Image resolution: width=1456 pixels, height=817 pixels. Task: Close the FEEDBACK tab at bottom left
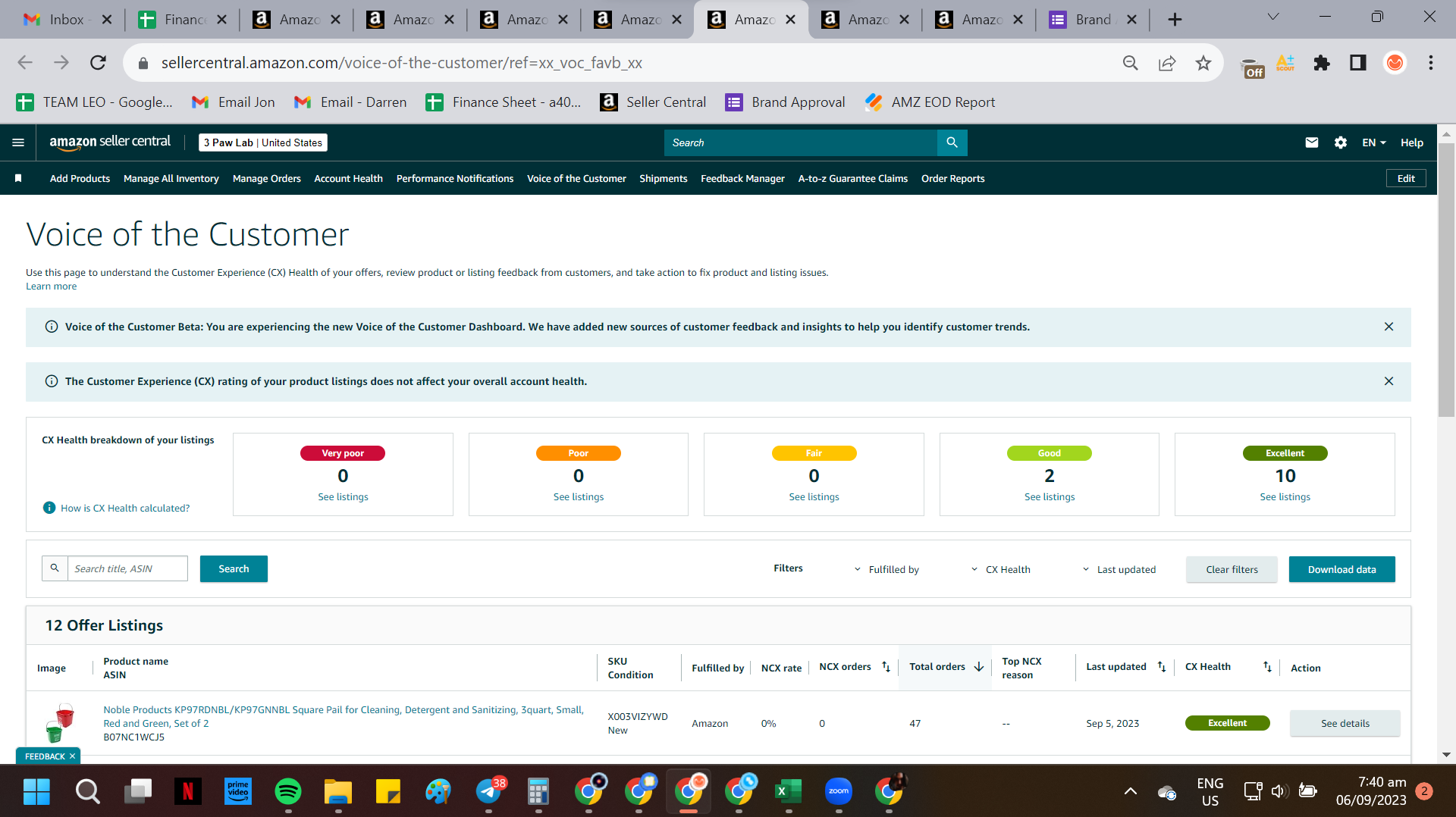[x=72, y=756]
